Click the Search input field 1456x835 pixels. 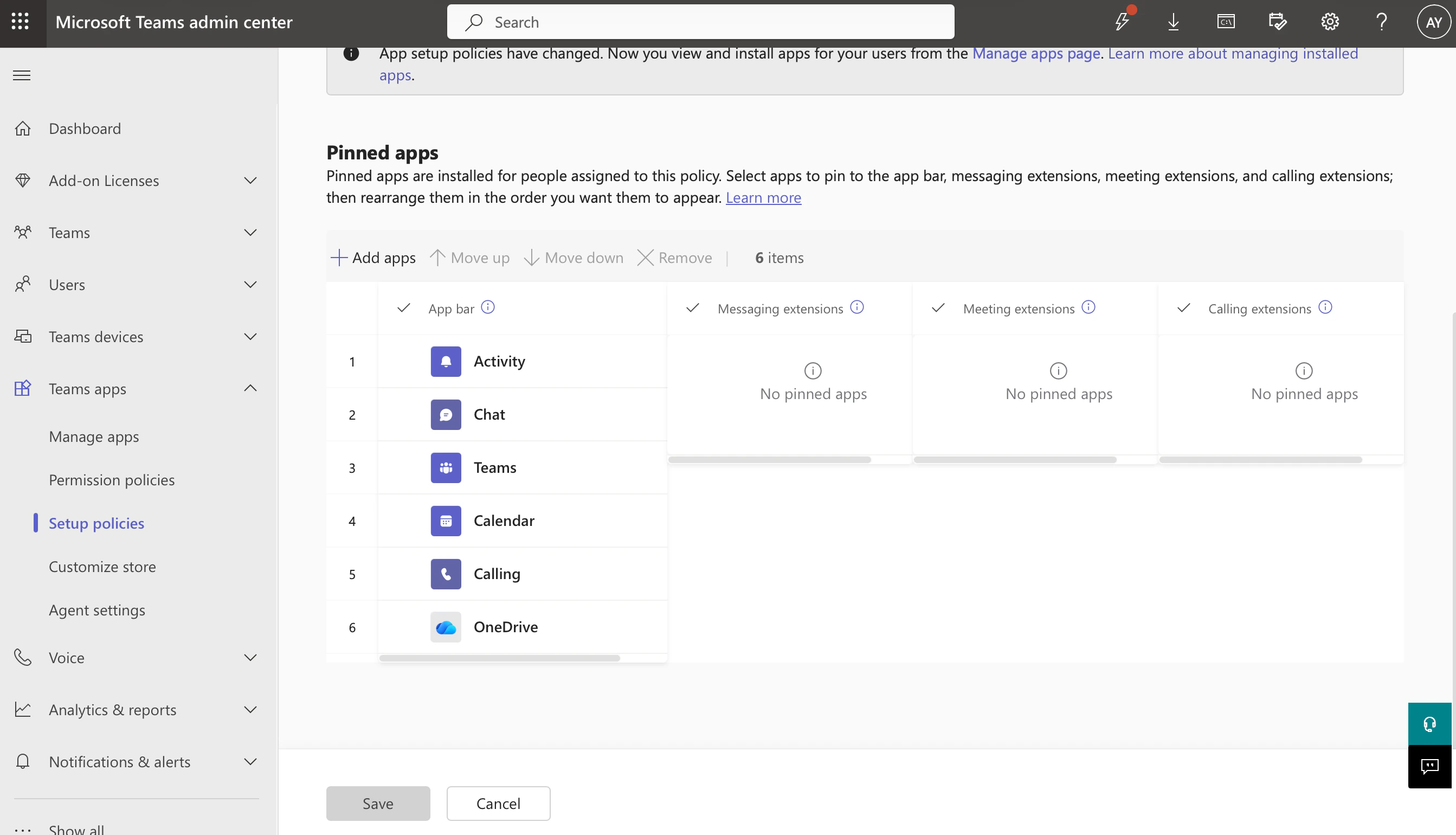(x=700, y=22)
